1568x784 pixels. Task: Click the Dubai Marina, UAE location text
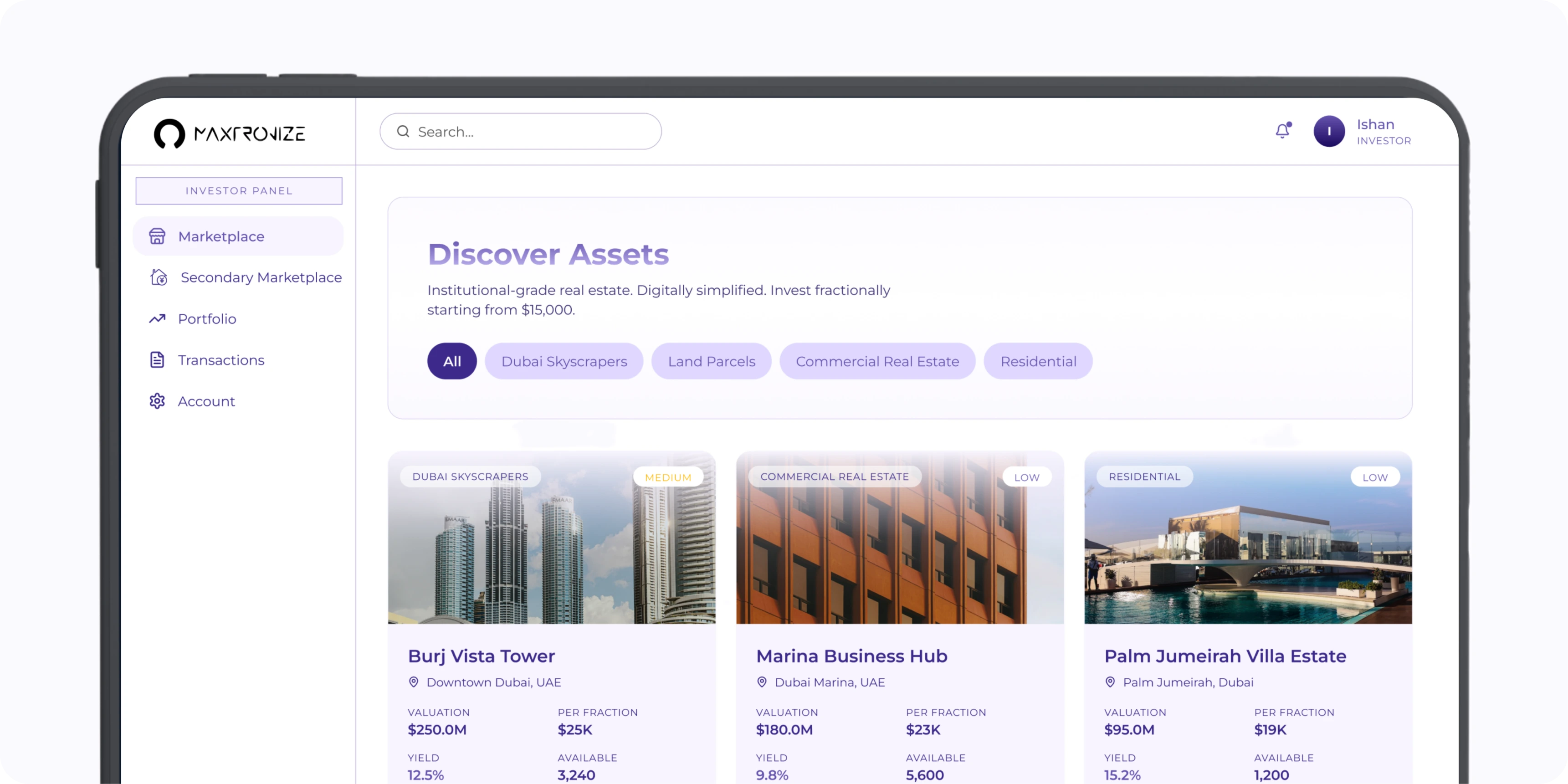[x=830, y=682]
